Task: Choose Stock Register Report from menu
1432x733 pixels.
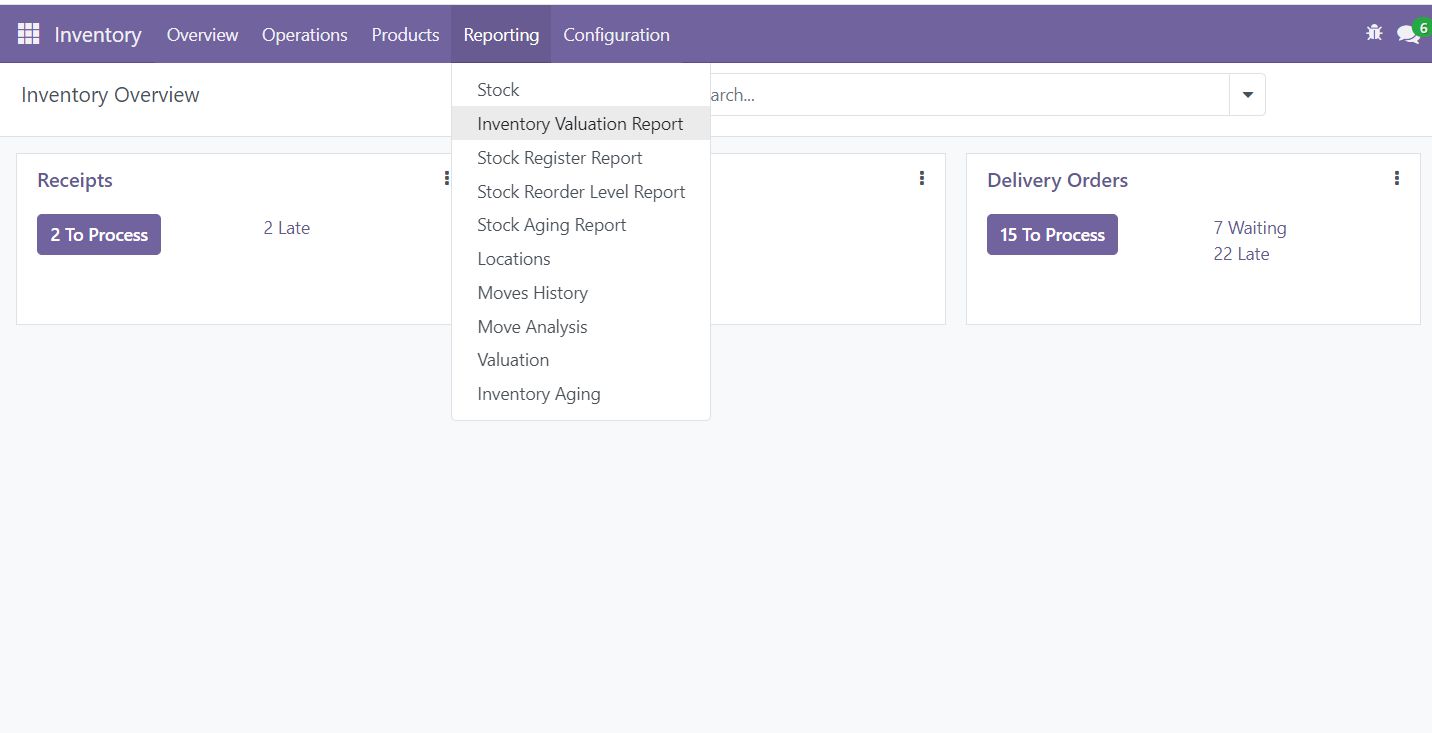Action: point(559,158)
